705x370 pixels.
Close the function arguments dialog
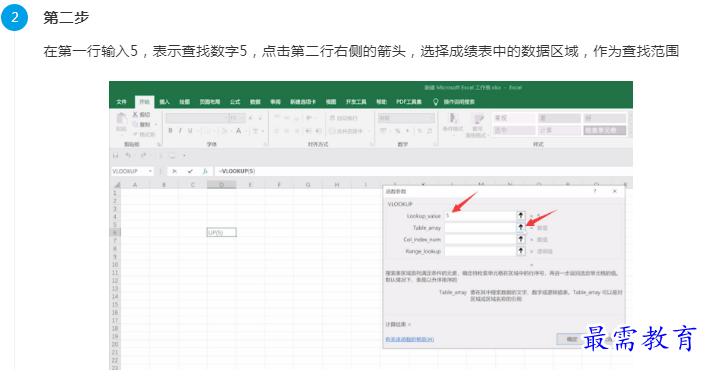(x=615, y=192)
